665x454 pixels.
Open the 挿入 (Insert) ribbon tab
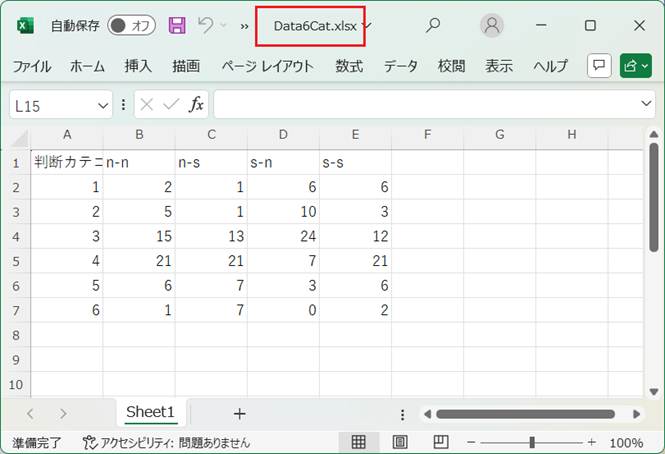tap(138, 66)
